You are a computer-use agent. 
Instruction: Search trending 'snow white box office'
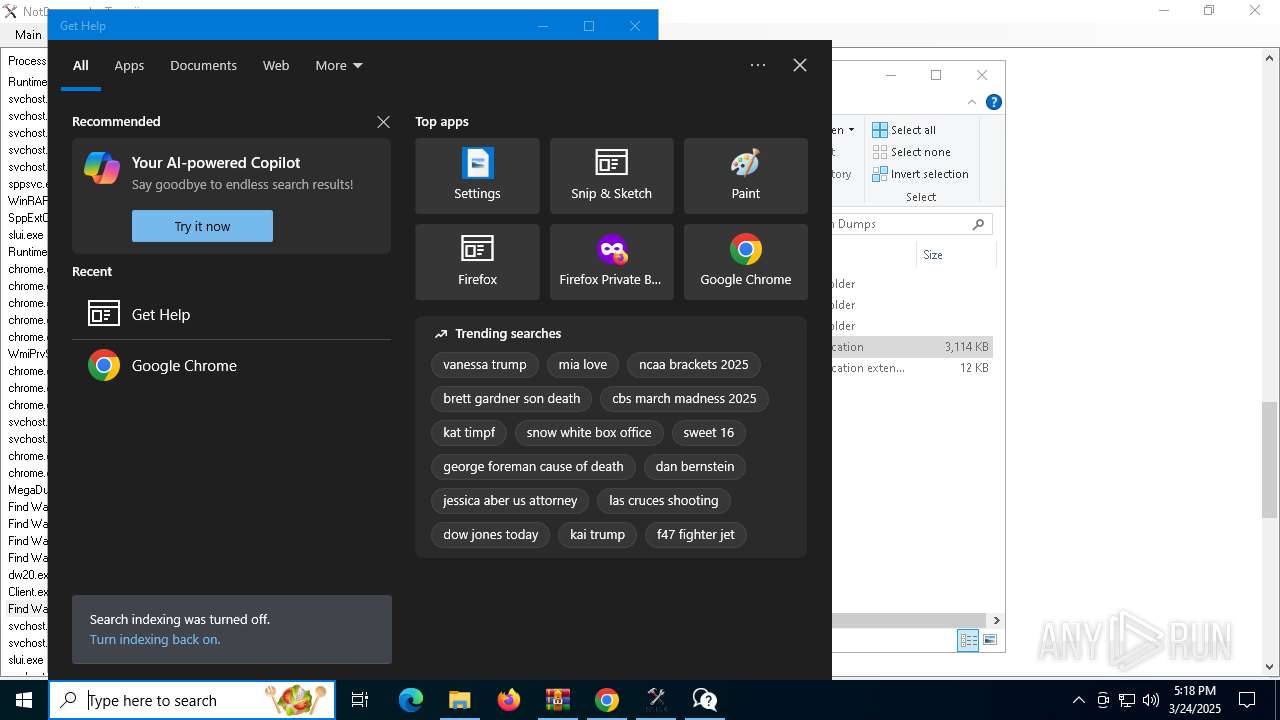(589, 433)
